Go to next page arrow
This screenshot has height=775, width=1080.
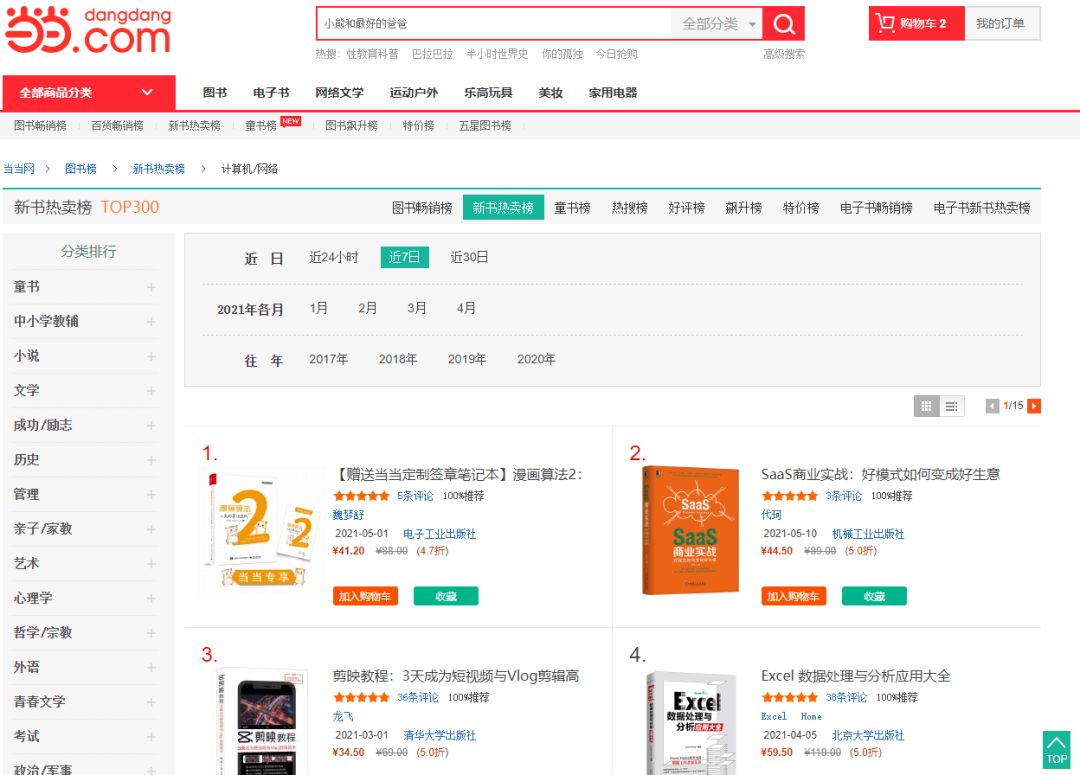point(1034,406)
